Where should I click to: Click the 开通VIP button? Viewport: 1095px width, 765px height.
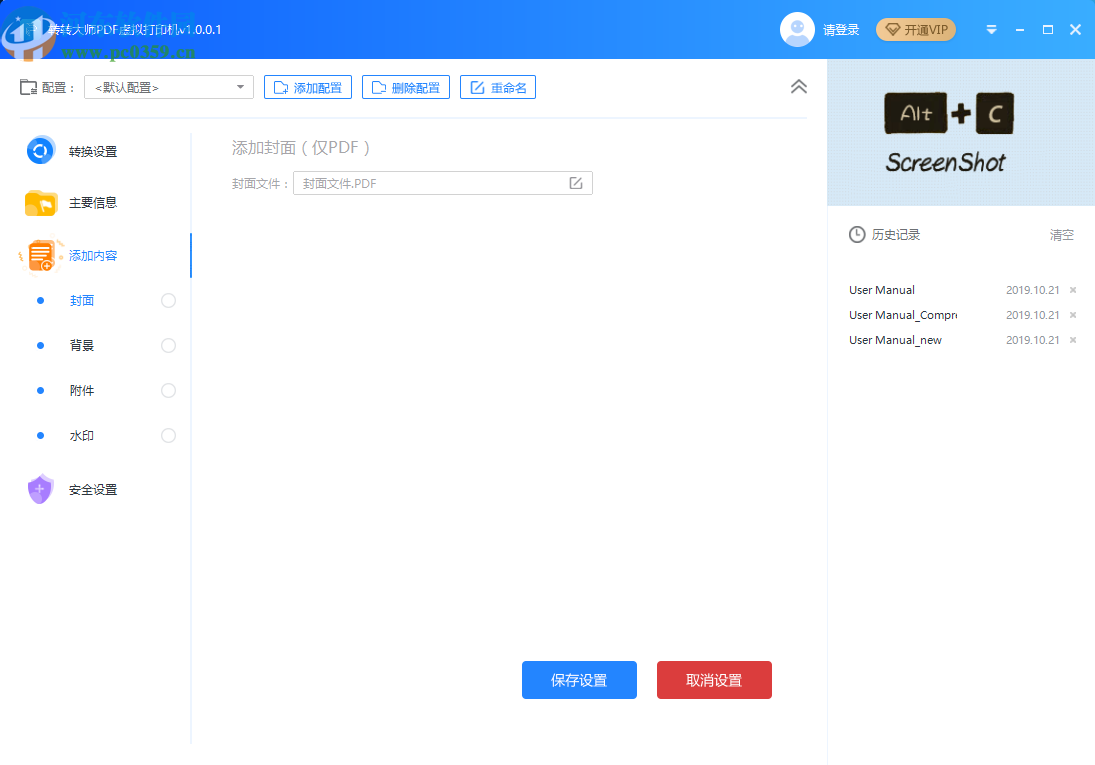tap(916, 29)
